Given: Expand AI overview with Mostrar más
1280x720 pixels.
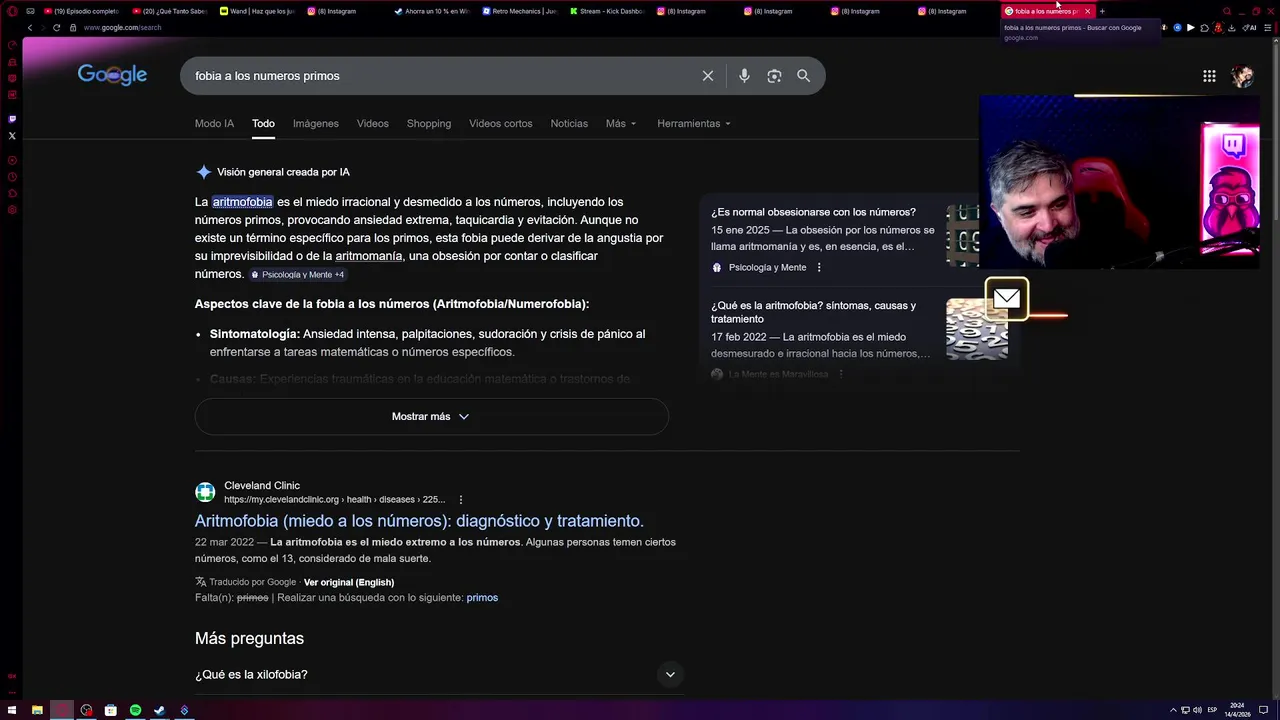Looking at the screenshot, I should point(431,416).
